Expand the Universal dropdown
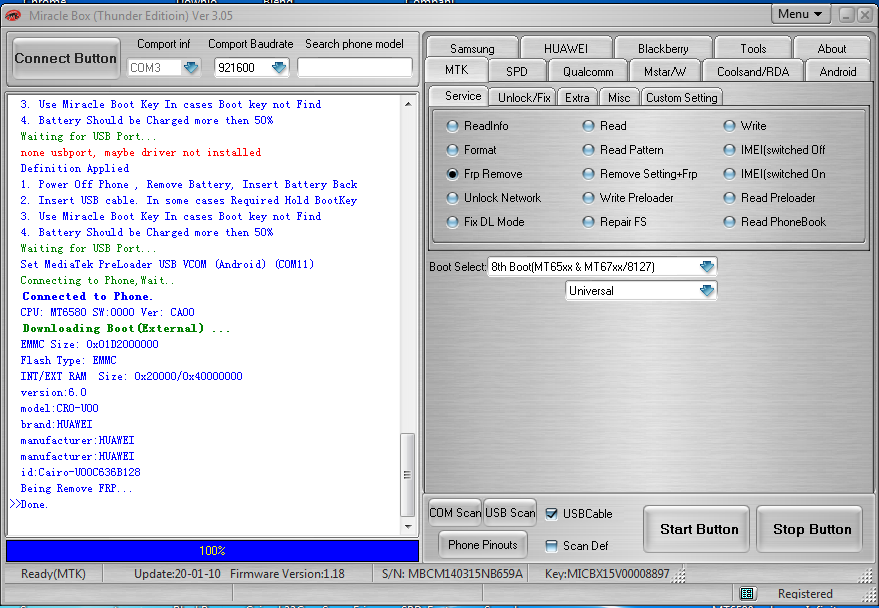The height and width of the screenshot is (608, 879). click(706, 291)
